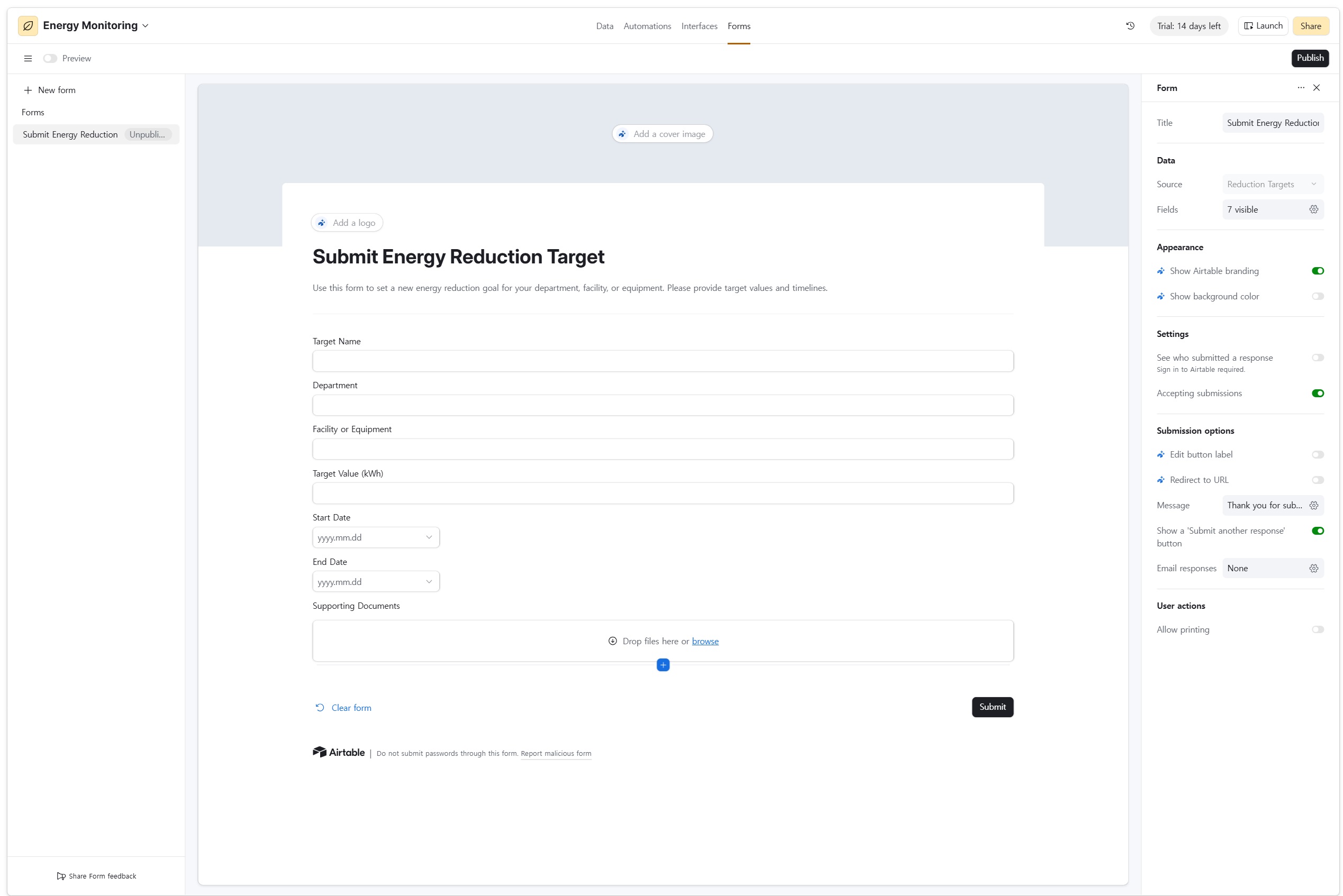Expand the Energy Monitoring base name dropdown
1343x896 pixels.
[145, 26]
